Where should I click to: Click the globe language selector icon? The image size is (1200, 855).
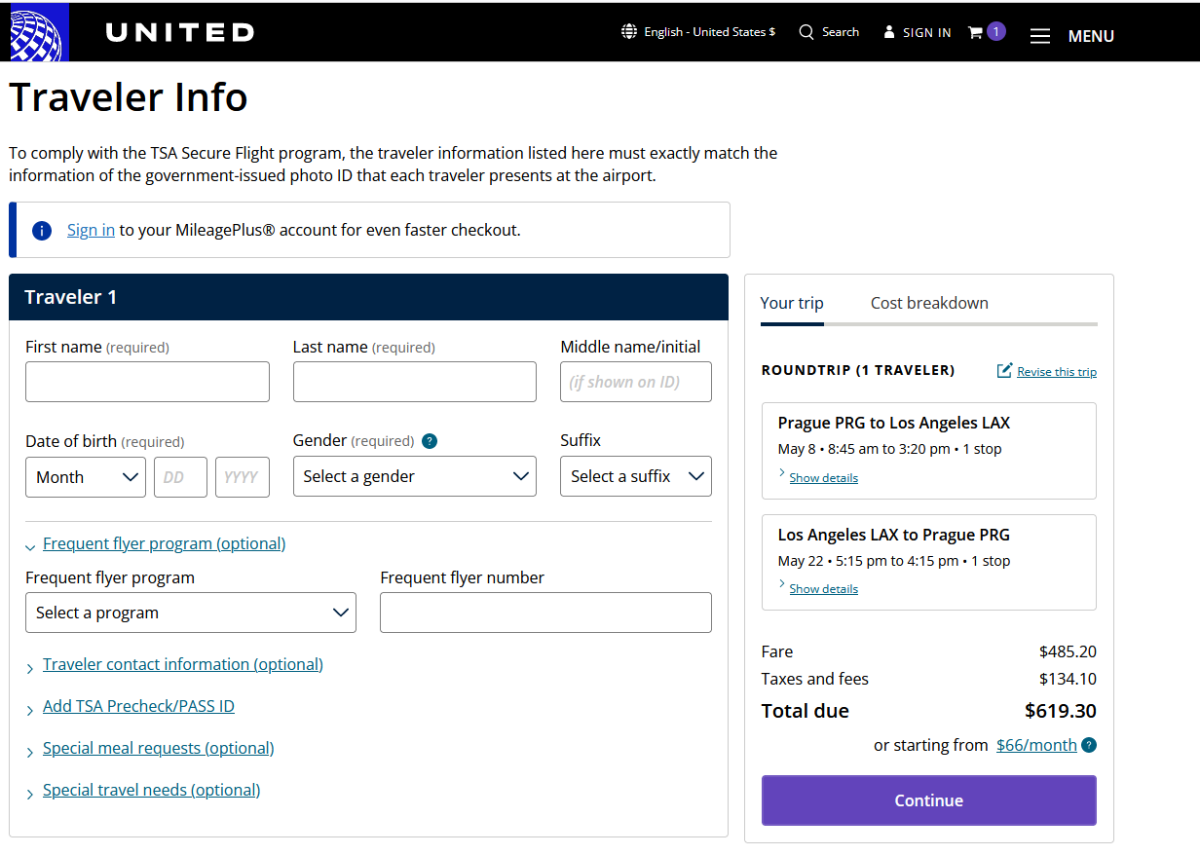tap(629, 32)
